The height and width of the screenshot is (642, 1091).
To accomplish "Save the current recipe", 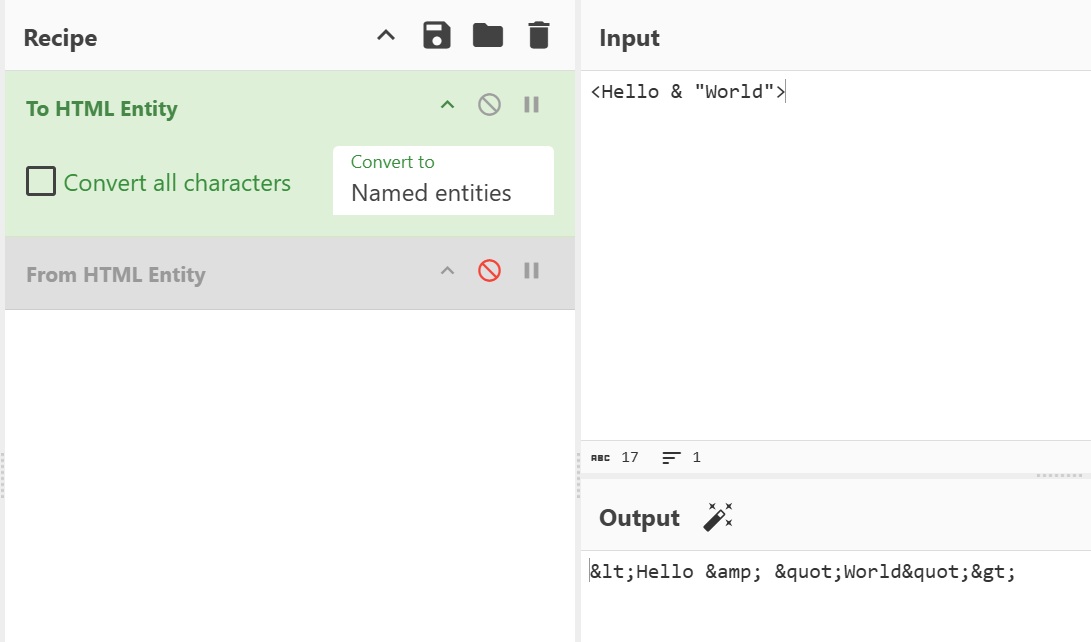I will pos(436,35).
